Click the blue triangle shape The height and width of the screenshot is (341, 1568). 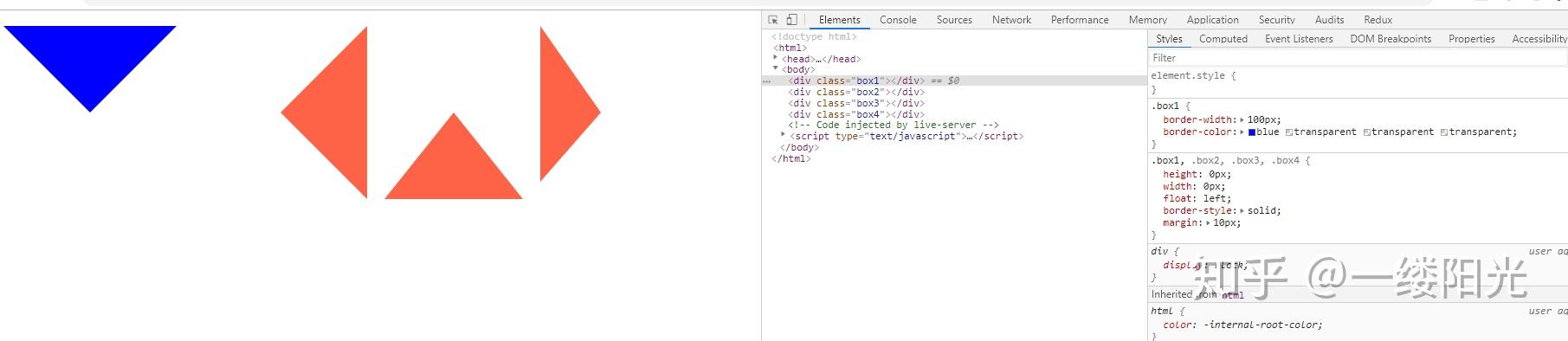coord(90,61)
